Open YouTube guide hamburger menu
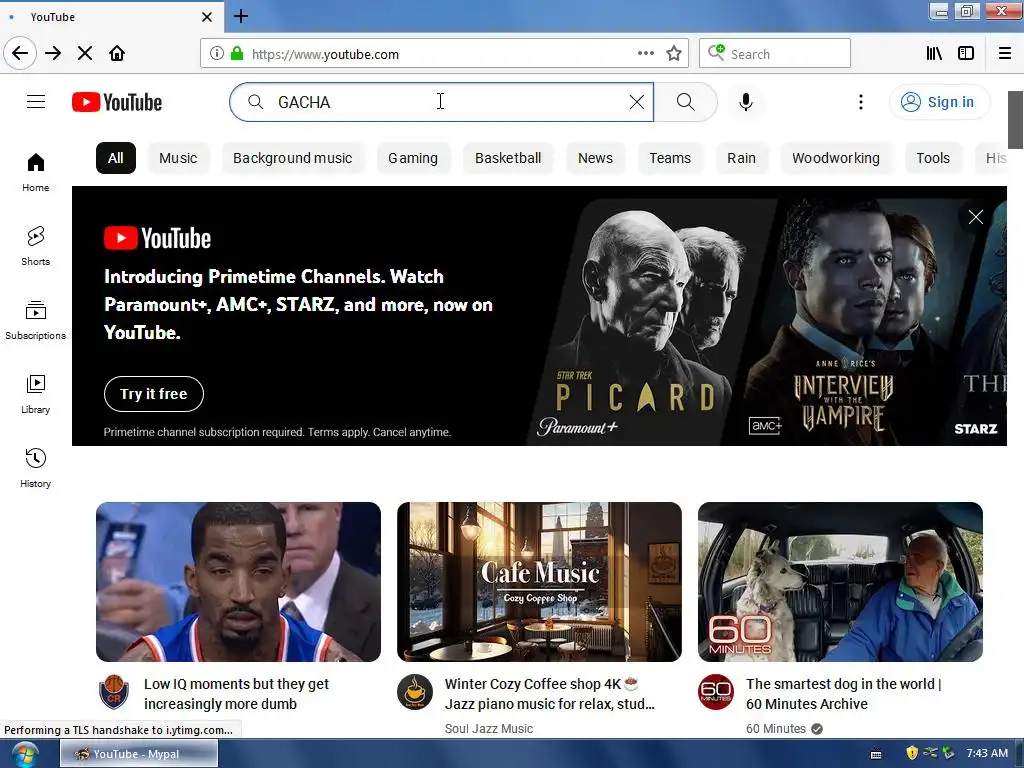This screenshot has height=768, width=1024. [36, 102]
